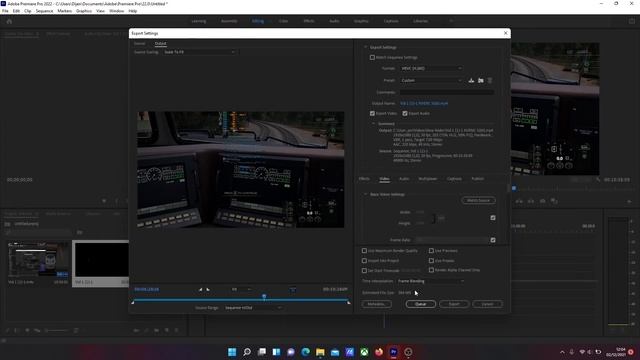Screen dimensions: 640x360
Task: Open the Format dropdown
Action: [x=431, y=69]
